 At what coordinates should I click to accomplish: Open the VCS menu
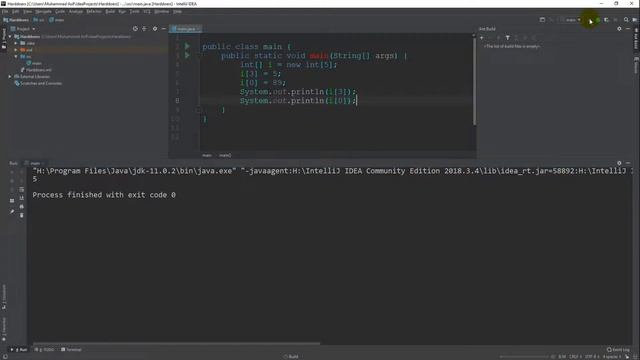pyautogui.click(x=147, y=11)
